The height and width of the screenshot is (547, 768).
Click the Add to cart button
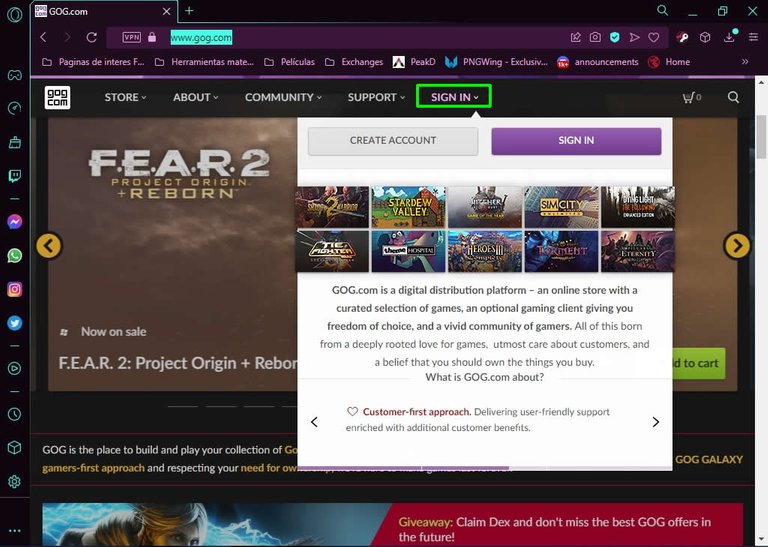pos(699,363)
